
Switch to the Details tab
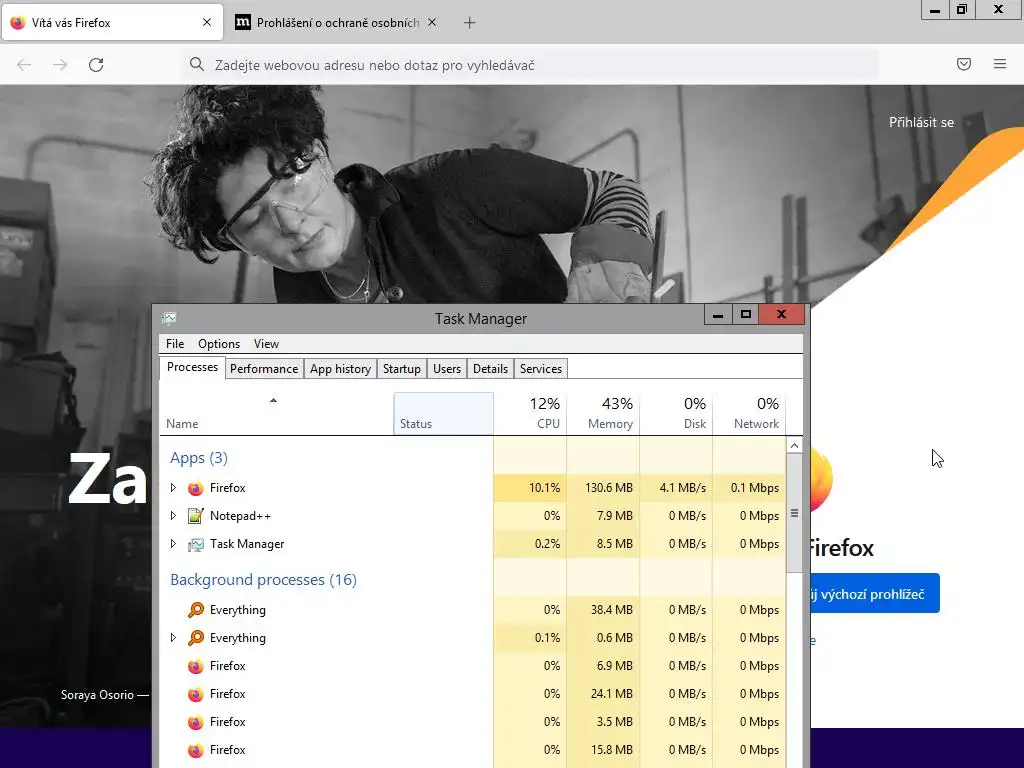pyautogui.click(x=490, y=369)
